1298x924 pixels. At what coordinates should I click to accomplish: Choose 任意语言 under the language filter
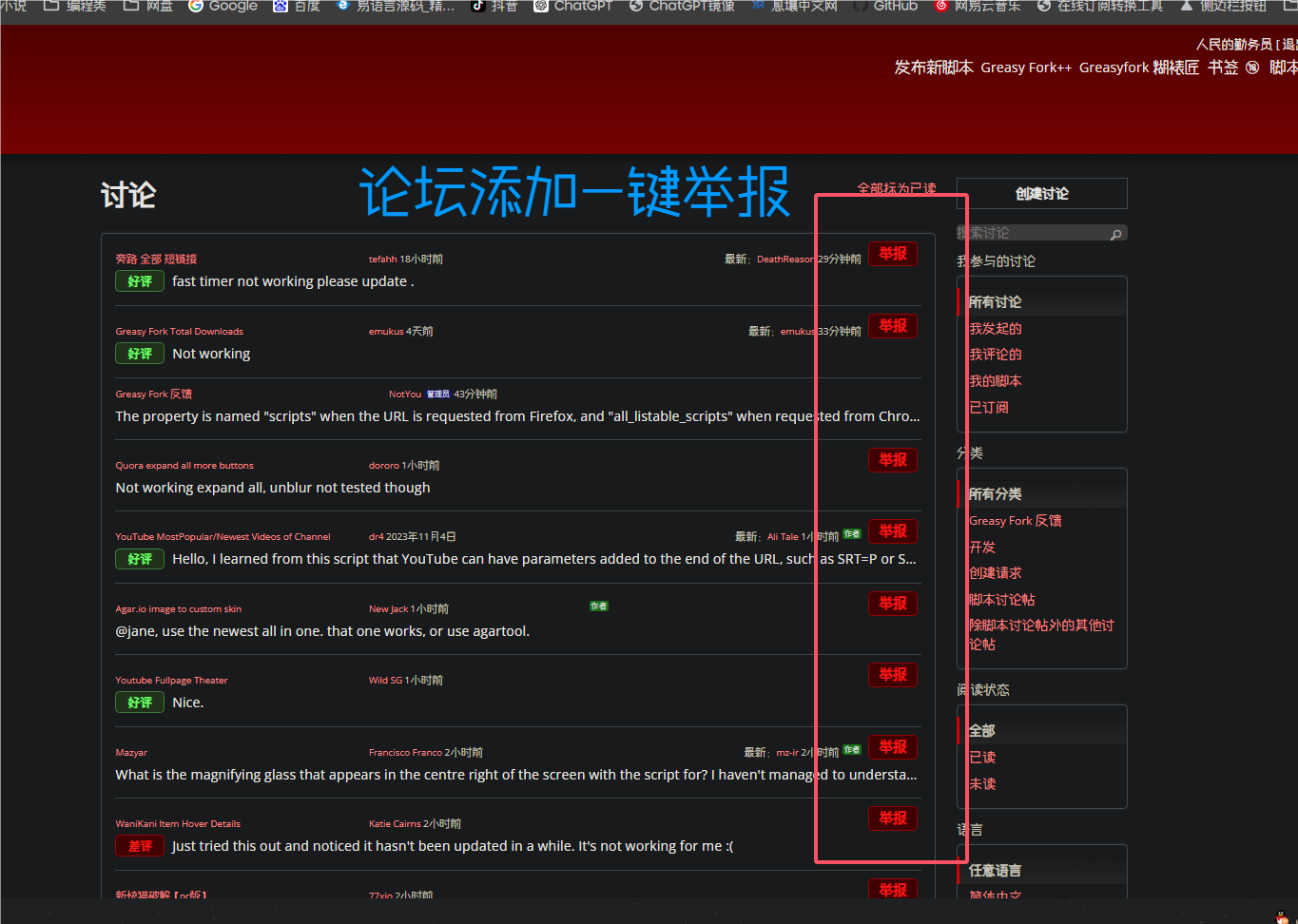(995, 870)
